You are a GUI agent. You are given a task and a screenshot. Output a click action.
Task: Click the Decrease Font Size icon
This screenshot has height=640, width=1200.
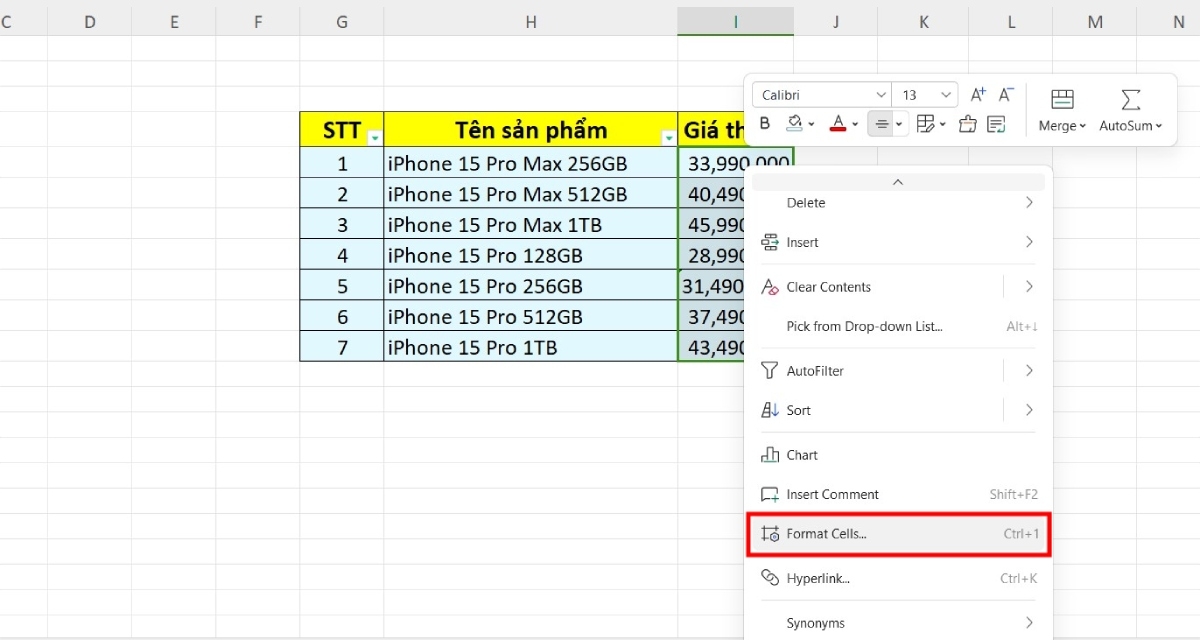point(1007,94)
